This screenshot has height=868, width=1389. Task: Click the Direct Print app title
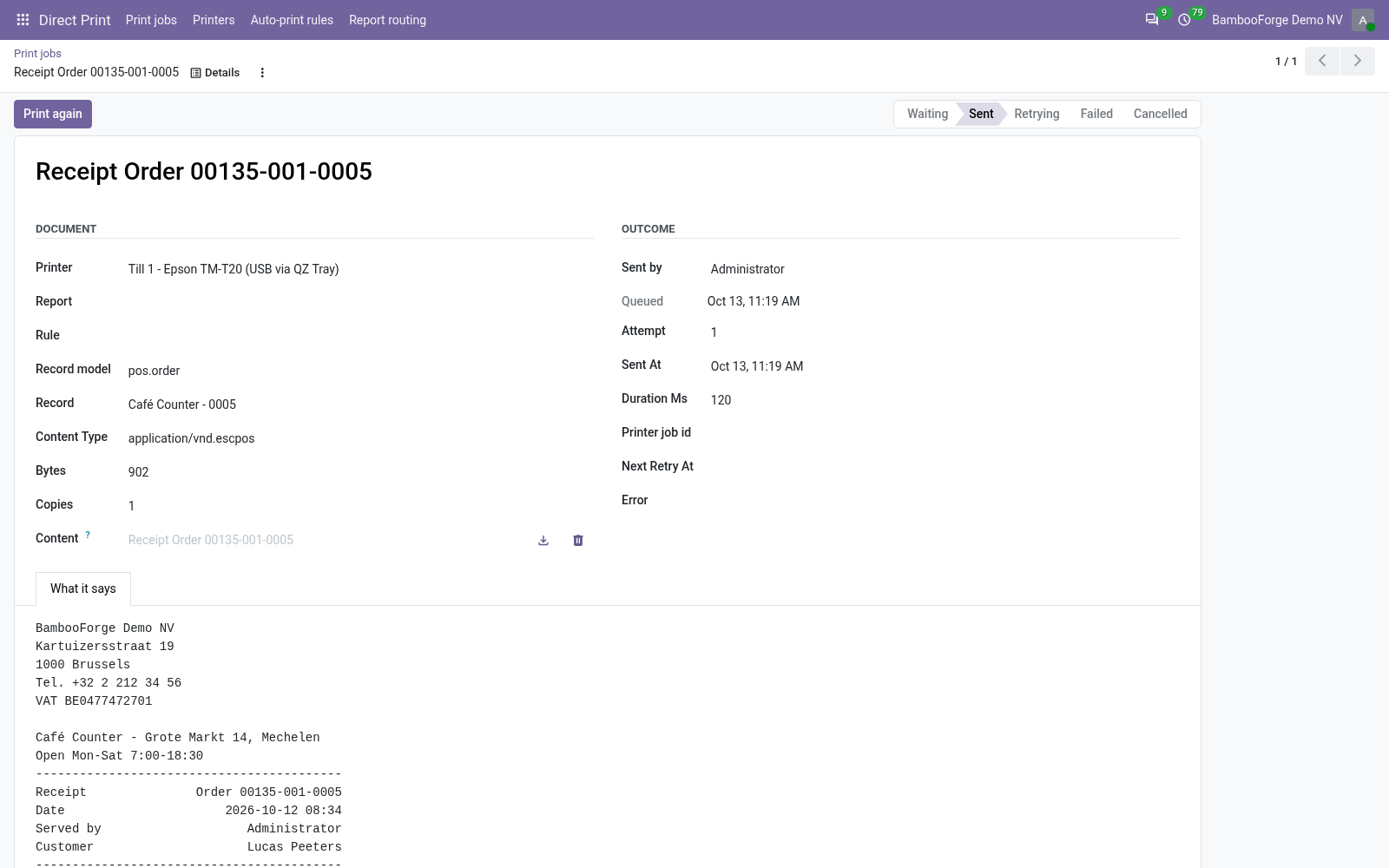tap(75, 20)
